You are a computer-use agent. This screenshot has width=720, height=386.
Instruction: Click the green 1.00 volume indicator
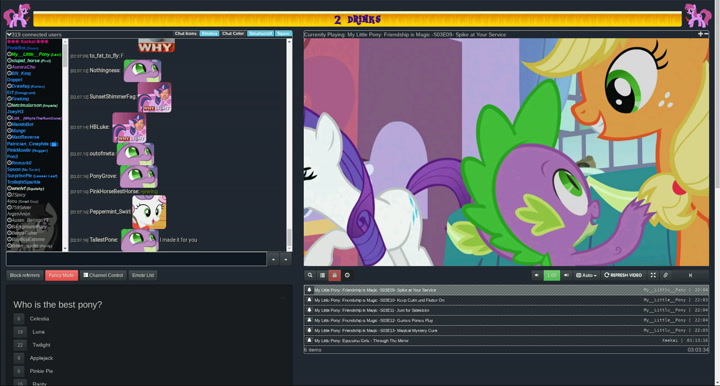pyautogui.click(x=551, y=275)
